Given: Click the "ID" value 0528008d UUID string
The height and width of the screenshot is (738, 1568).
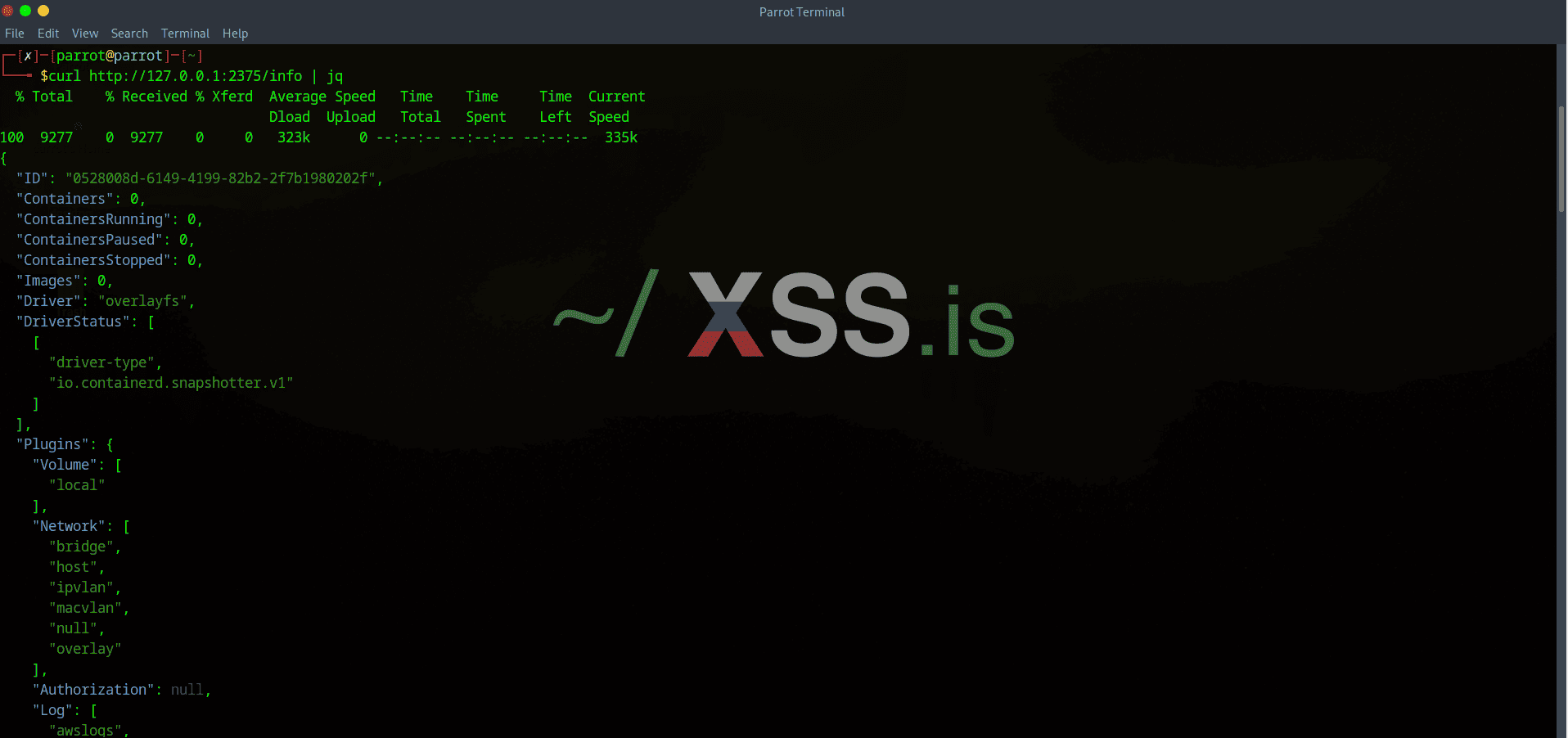Looking at the screenshot, I should point(220,178).
